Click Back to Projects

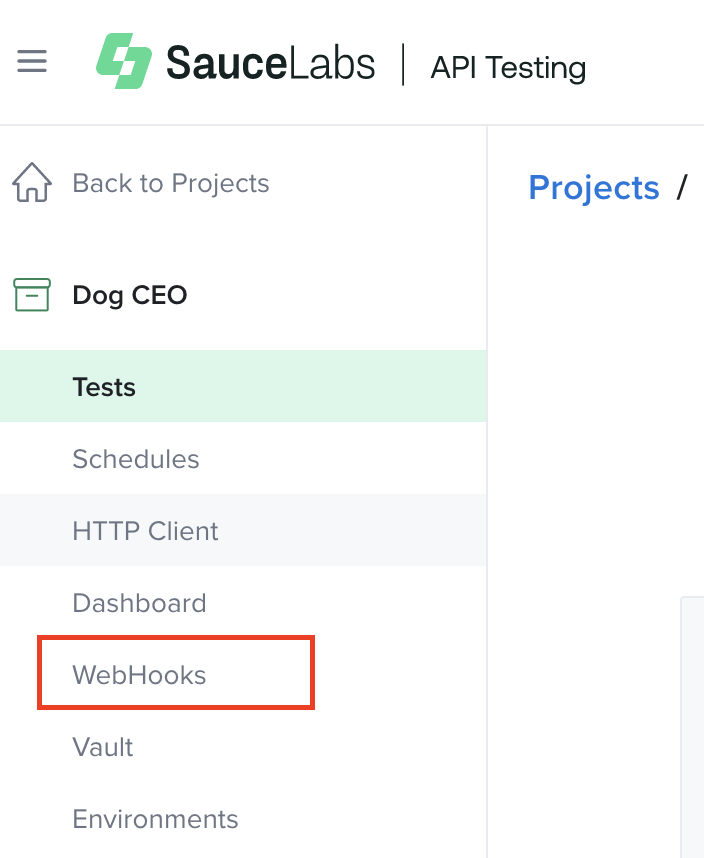[170, 183]
